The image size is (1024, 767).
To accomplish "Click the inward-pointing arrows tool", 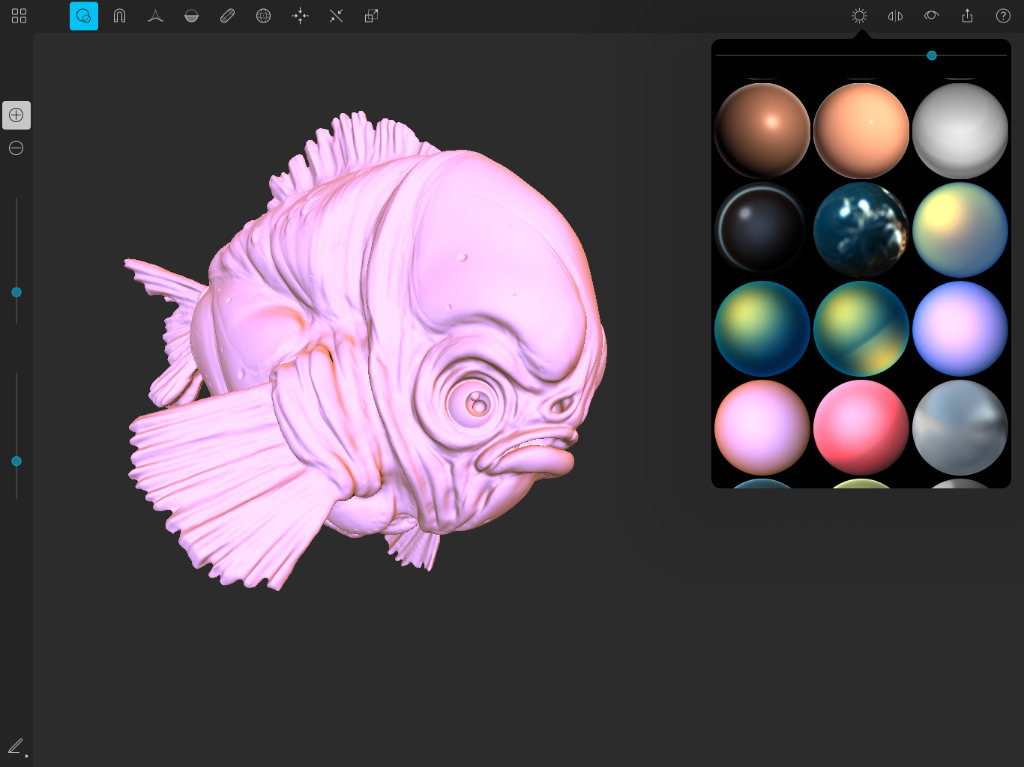I will (335, 16).
